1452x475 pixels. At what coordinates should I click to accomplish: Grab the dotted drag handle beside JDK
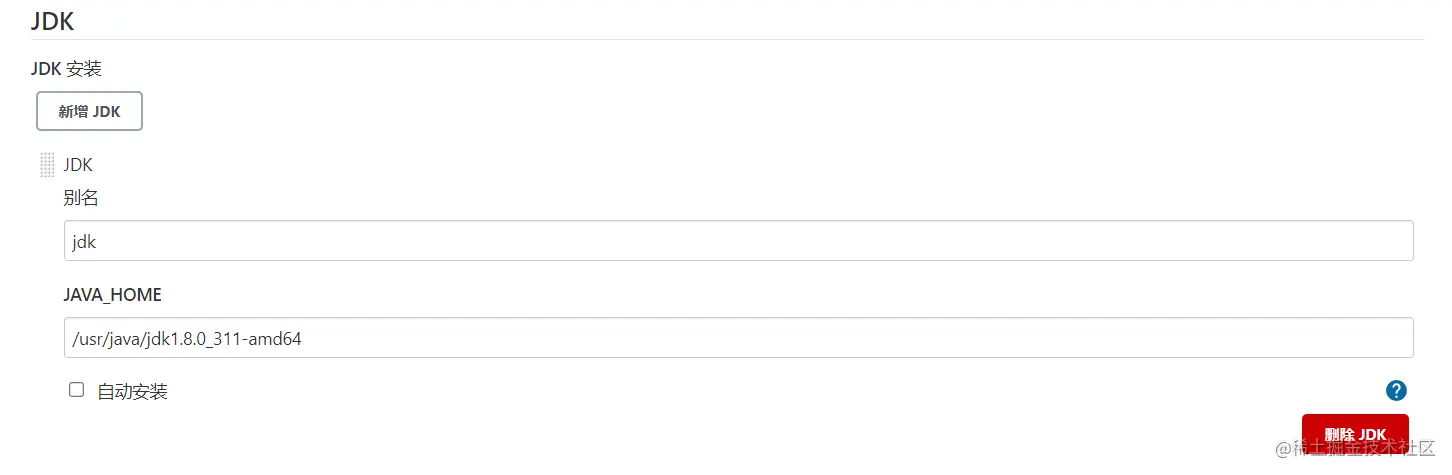pos(46,165)
